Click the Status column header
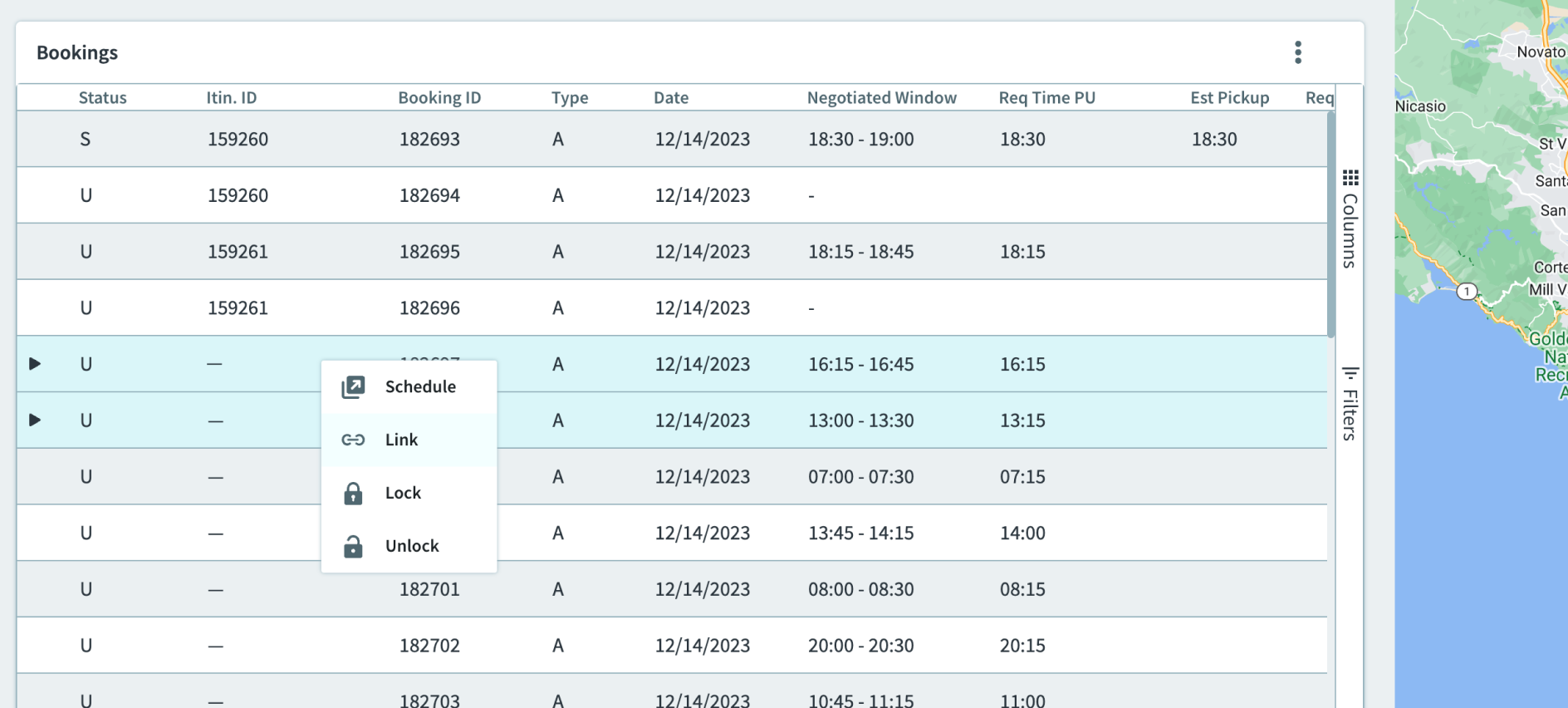 click(102, 98)
